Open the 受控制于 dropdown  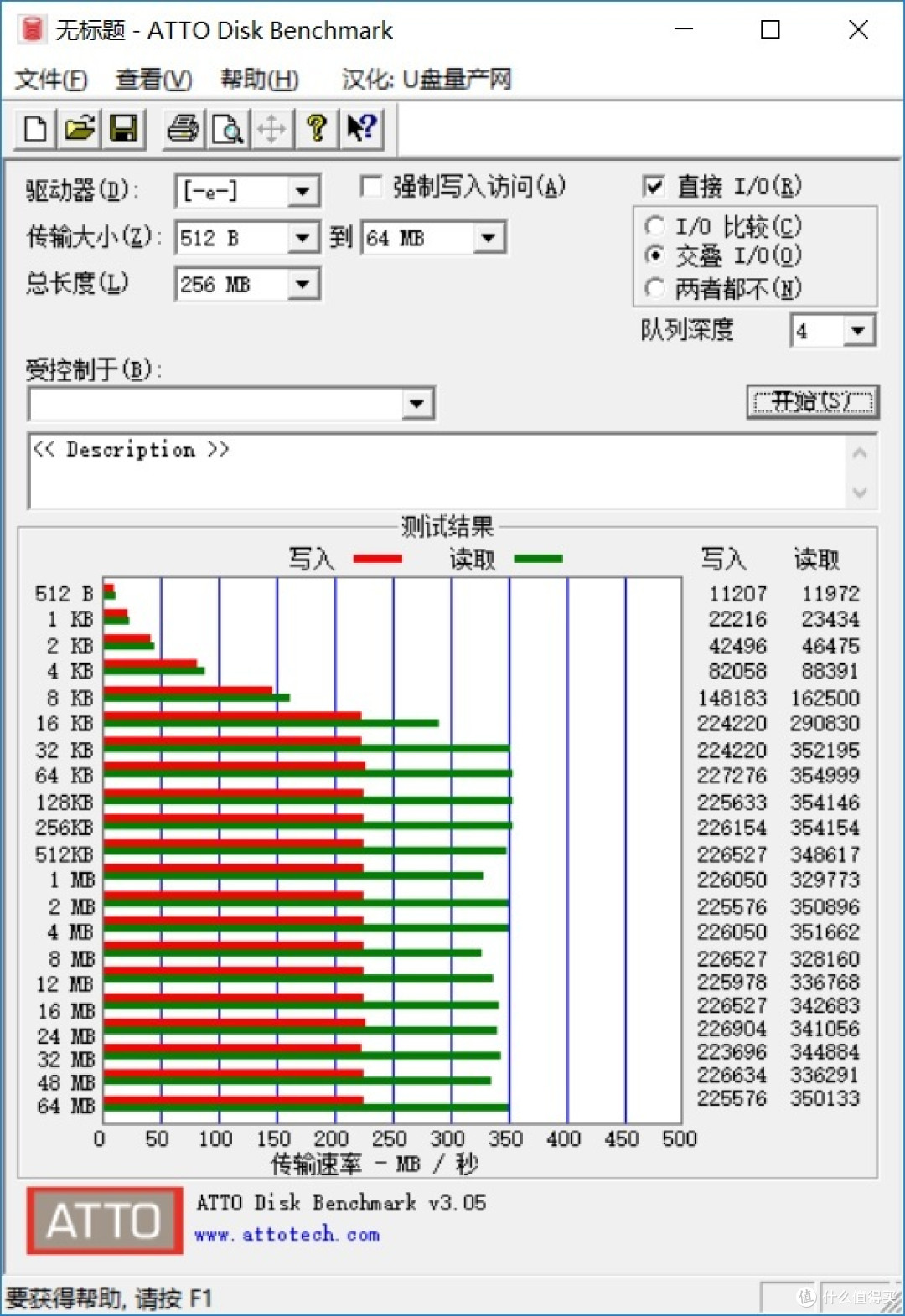pos(417,405)
